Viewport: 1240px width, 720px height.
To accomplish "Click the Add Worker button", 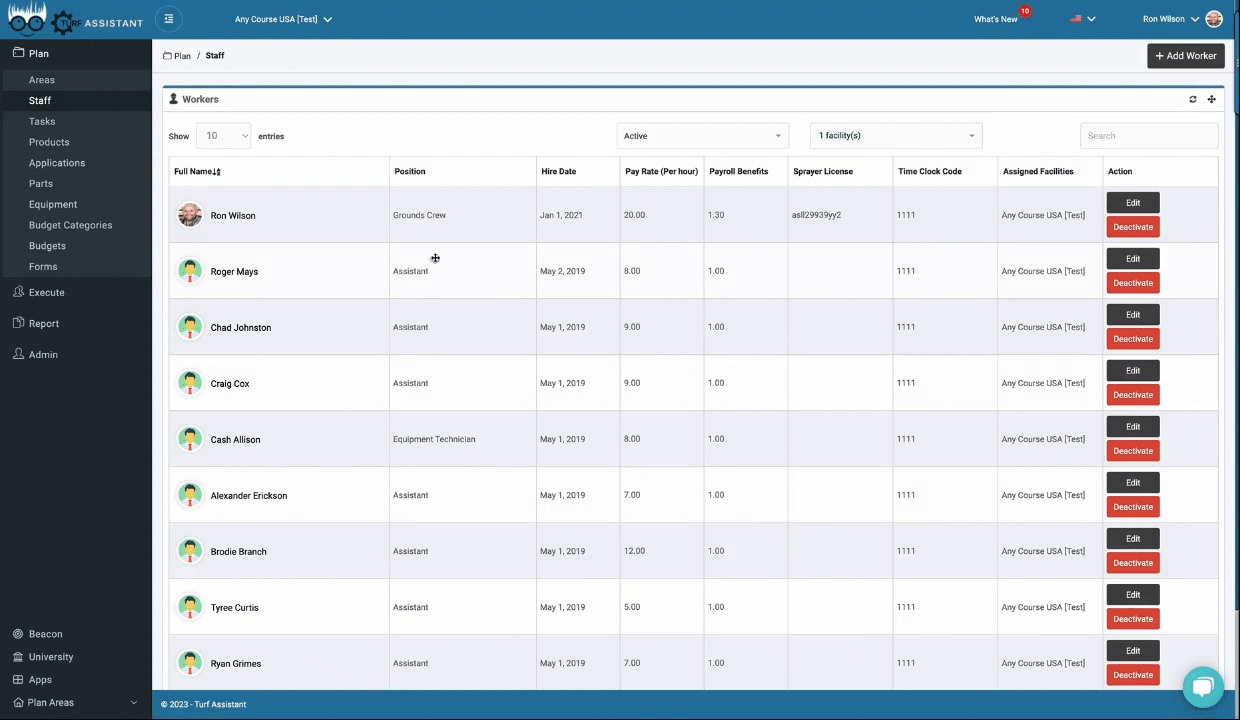I will click(x=1185, y=55).
